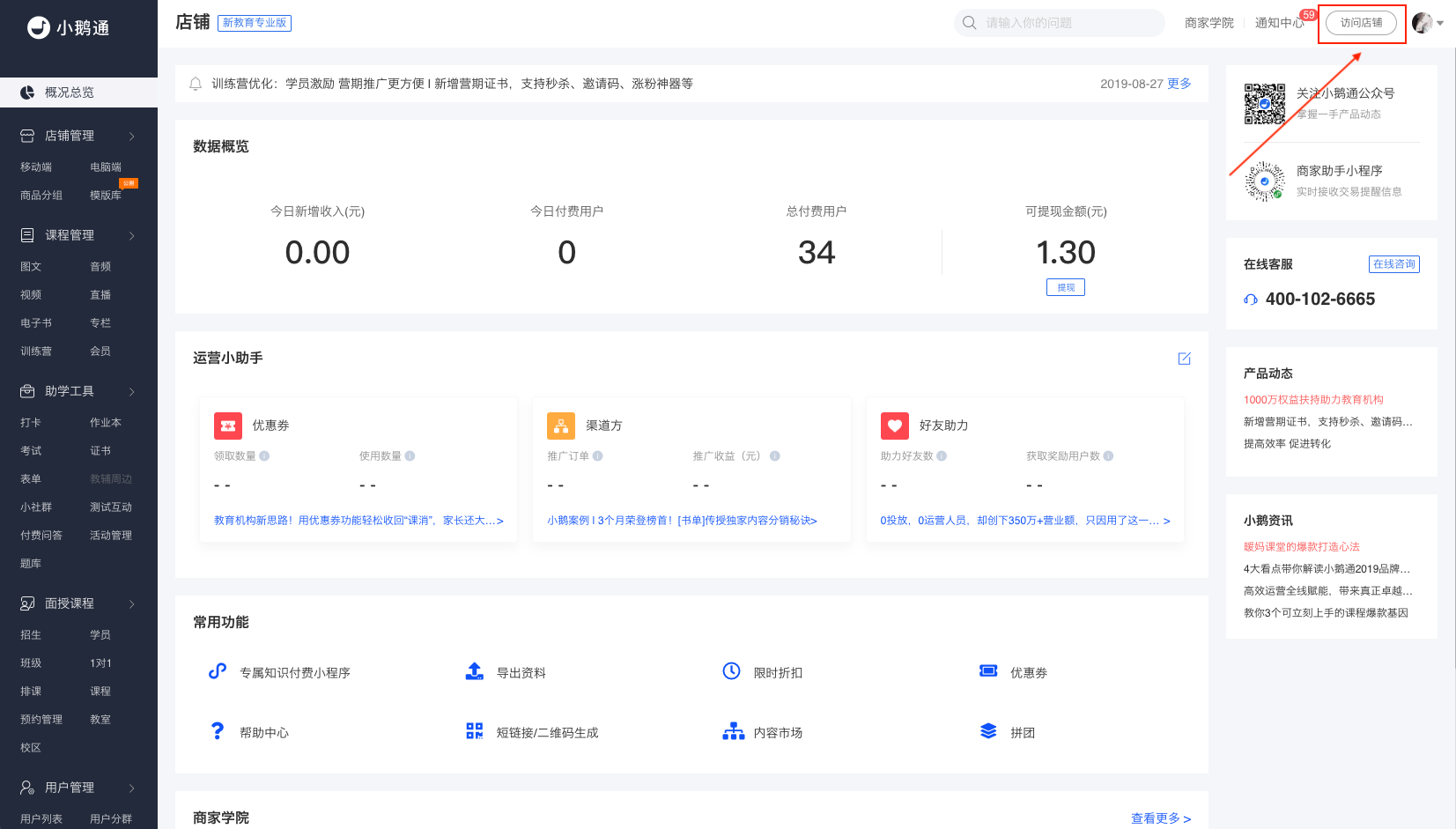
Task: Click the 小鹅通 logo icon
Action: (38, 27)
